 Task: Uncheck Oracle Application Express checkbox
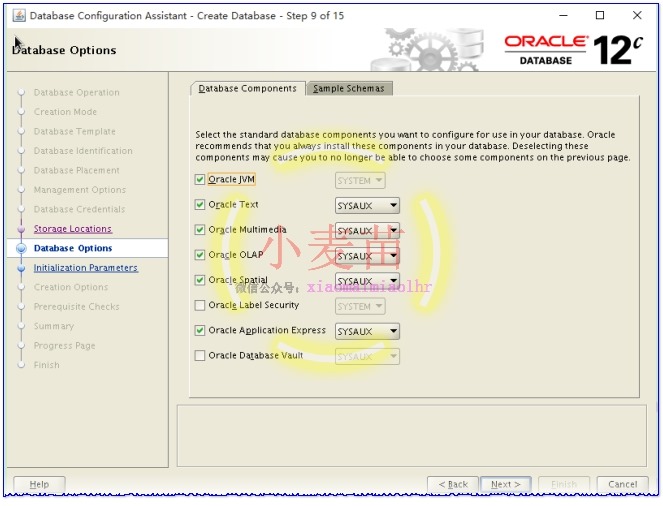click(x=200, y=330)
